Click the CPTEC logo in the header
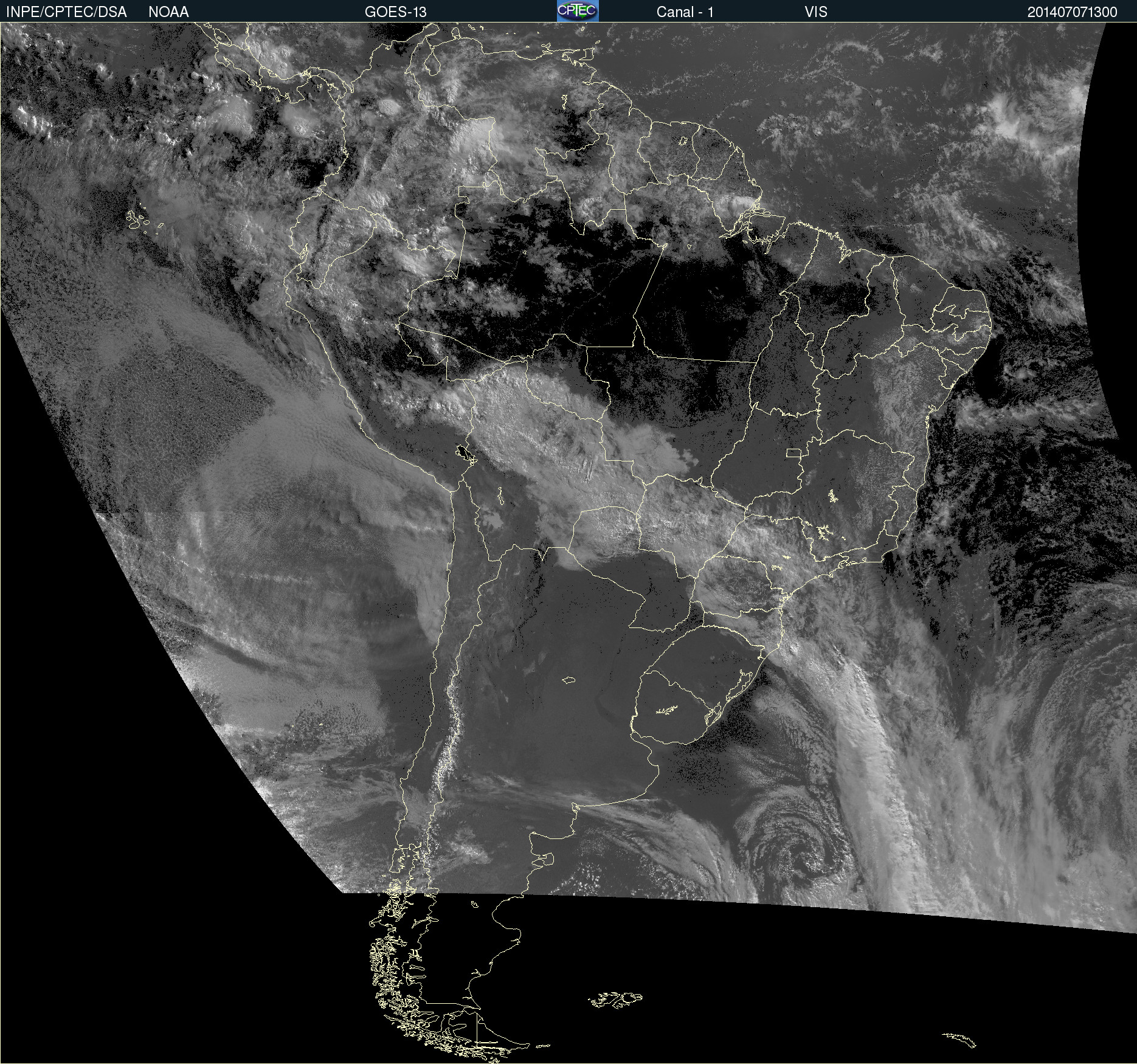 [x=578, y=11]
